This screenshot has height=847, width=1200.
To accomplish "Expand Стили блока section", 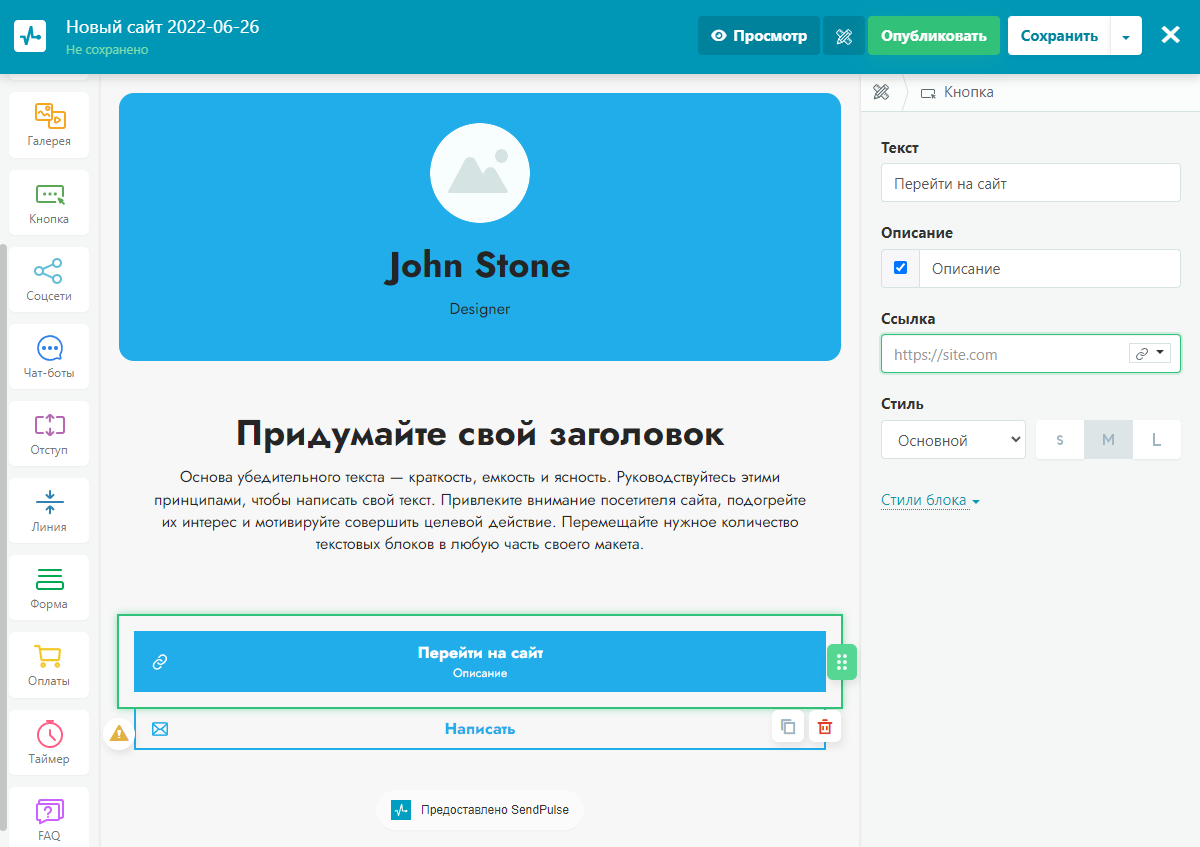I will pos(930,500).
